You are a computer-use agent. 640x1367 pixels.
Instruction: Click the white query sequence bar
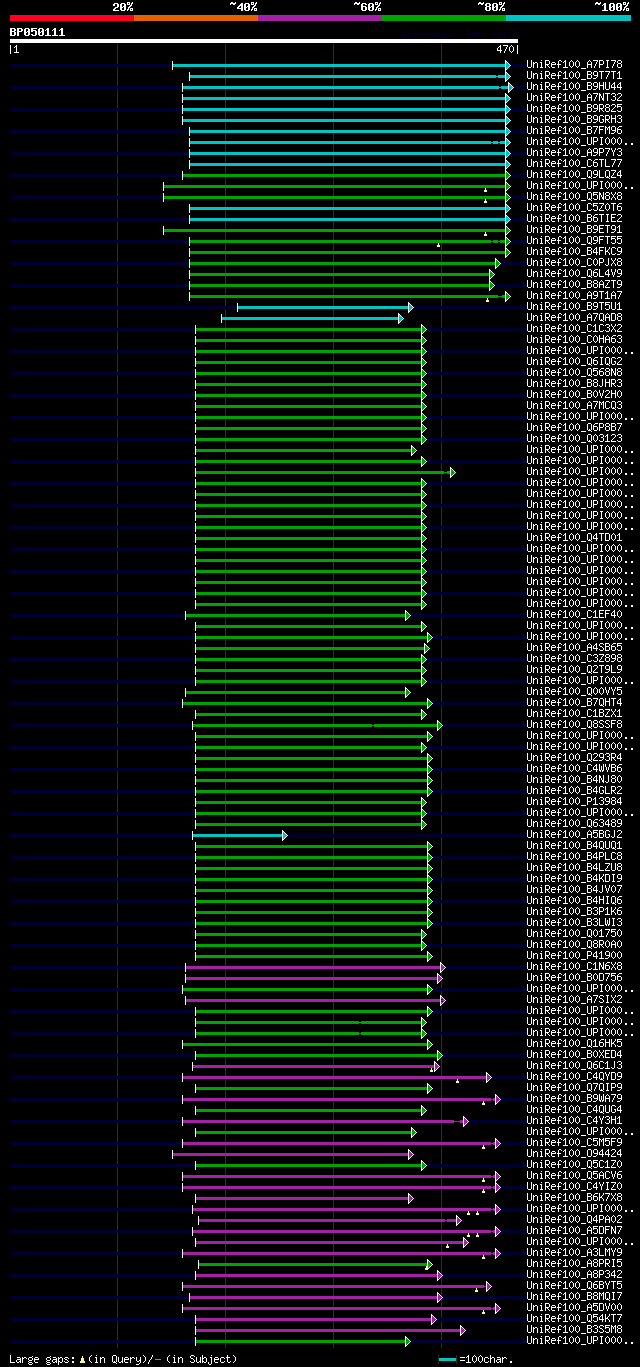click(263, 41)
